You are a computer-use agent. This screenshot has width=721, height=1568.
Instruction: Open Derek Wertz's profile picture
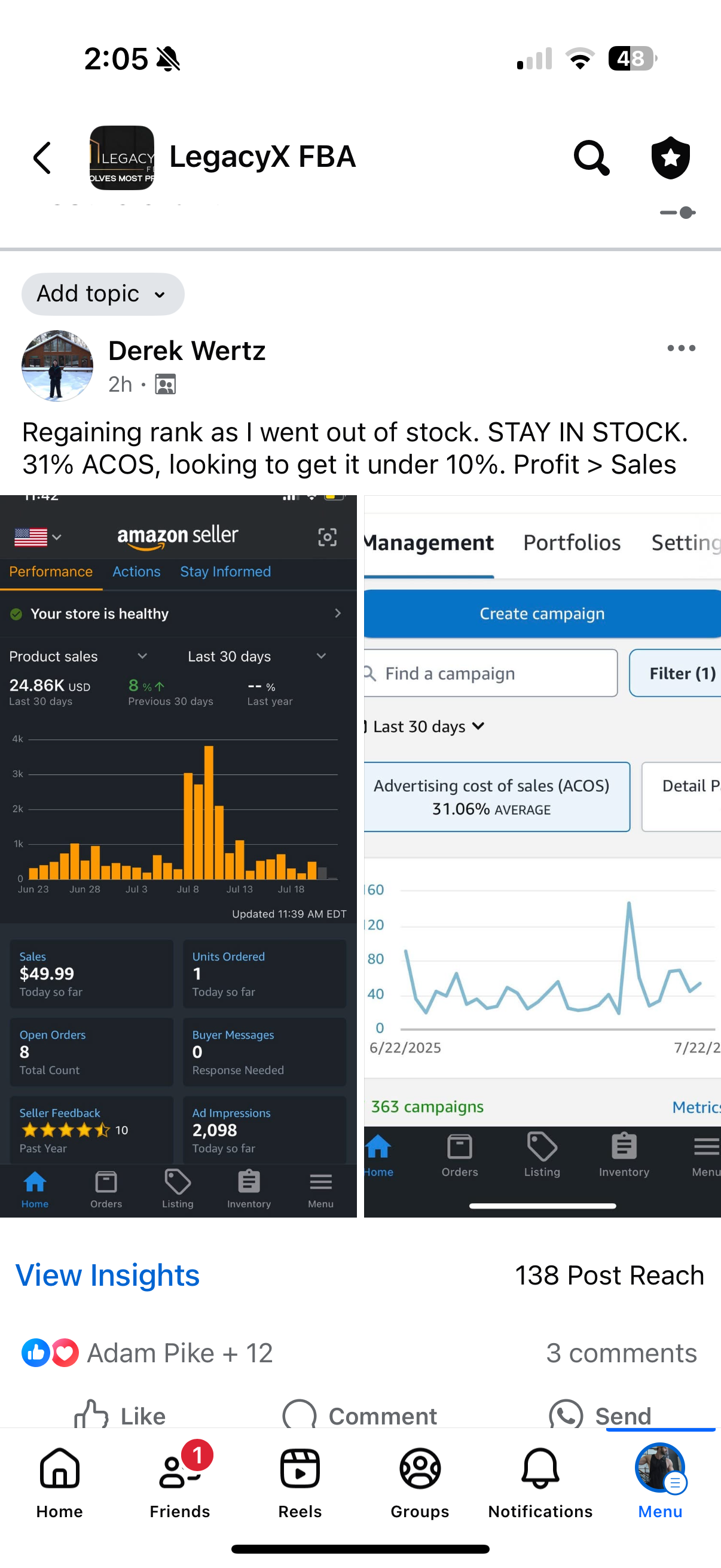[x=57, y=366]
